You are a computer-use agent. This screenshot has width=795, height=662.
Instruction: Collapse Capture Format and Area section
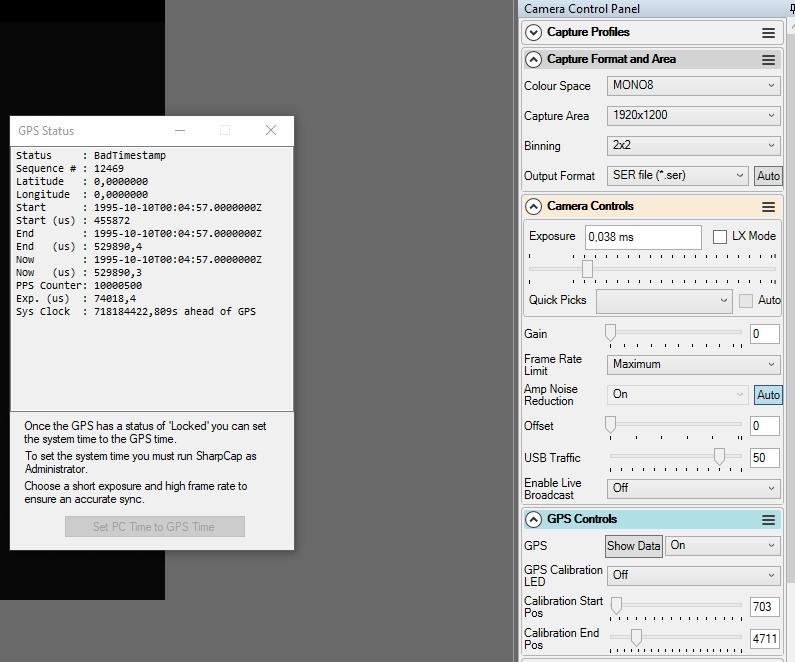click(533, 60)
